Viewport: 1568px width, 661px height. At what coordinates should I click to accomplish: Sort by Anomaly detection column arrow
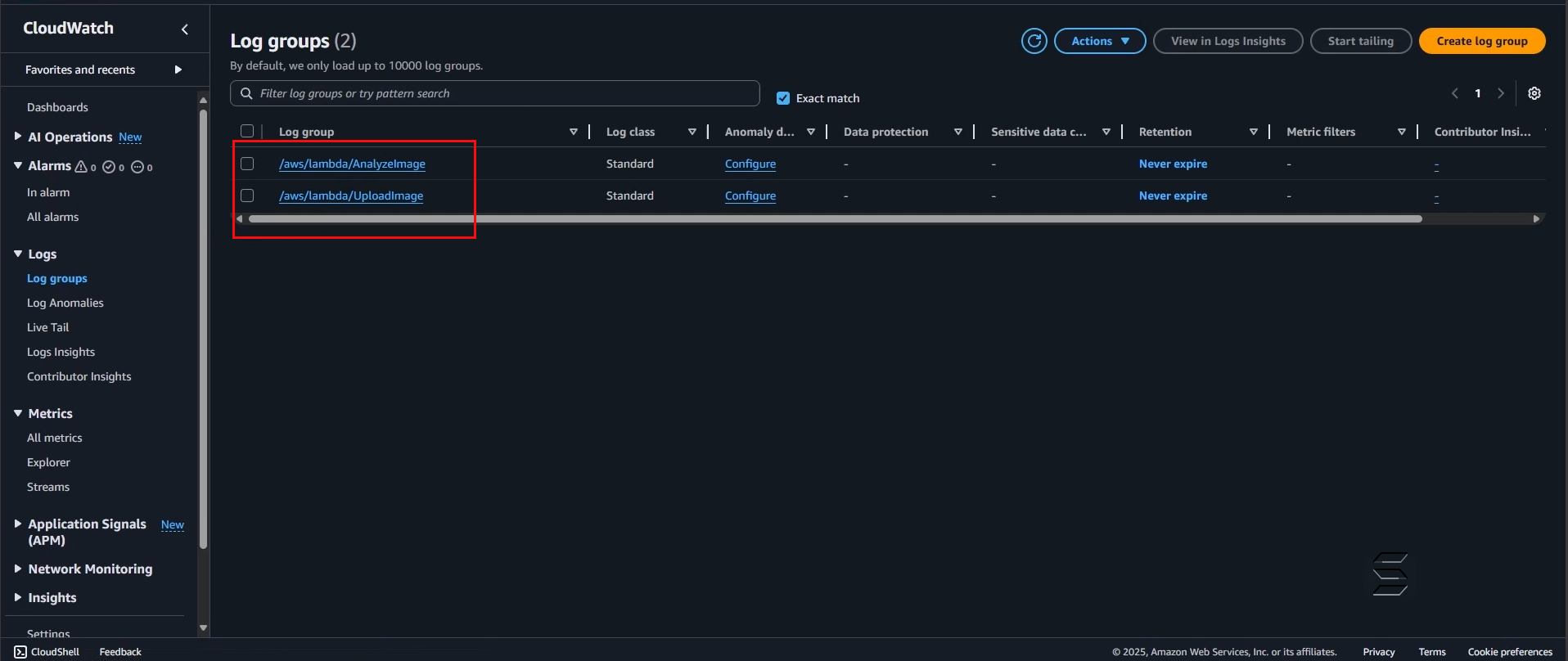pos(811,132)
